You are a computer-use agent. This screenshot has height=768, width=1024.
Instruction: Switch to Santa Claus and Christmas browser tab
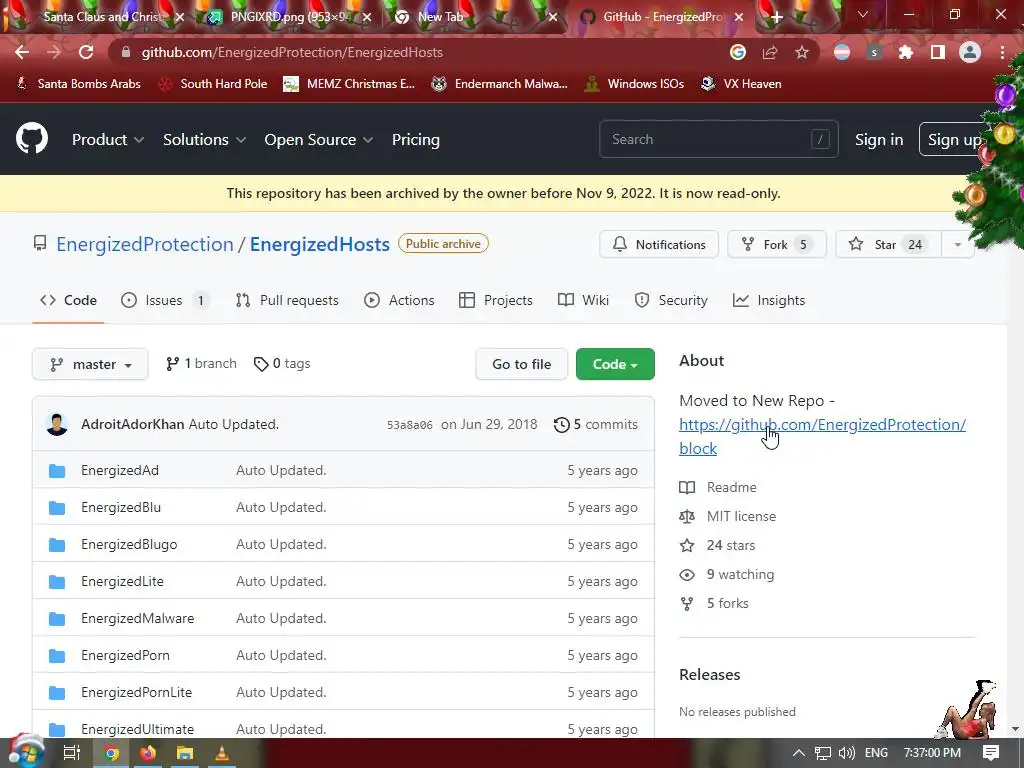pyautogui.click(x=103, y=17)
